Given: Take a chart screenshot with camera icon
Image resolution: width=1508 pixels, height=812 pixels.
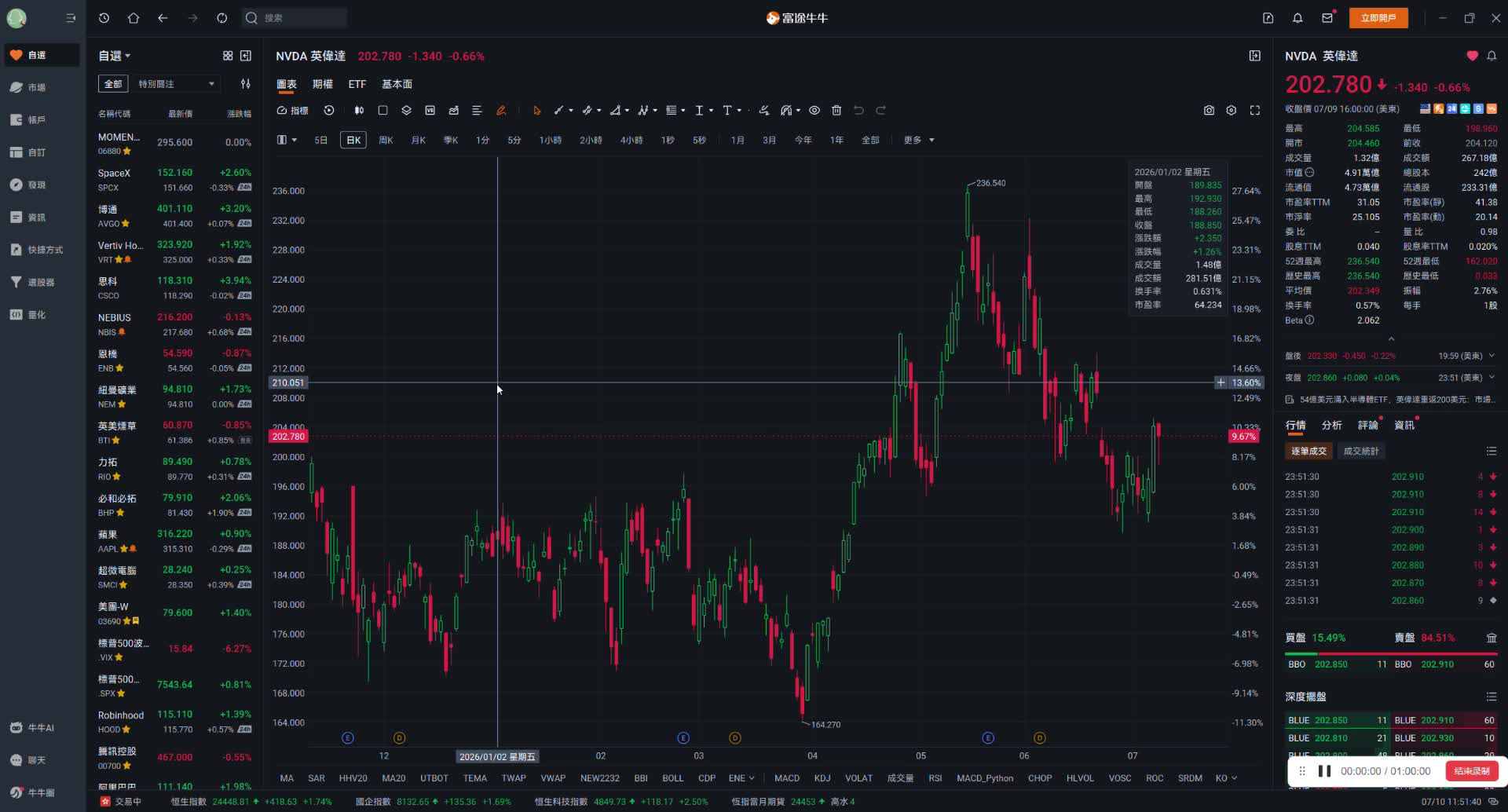Looking at the screenshot, I should pos(1209,111).
